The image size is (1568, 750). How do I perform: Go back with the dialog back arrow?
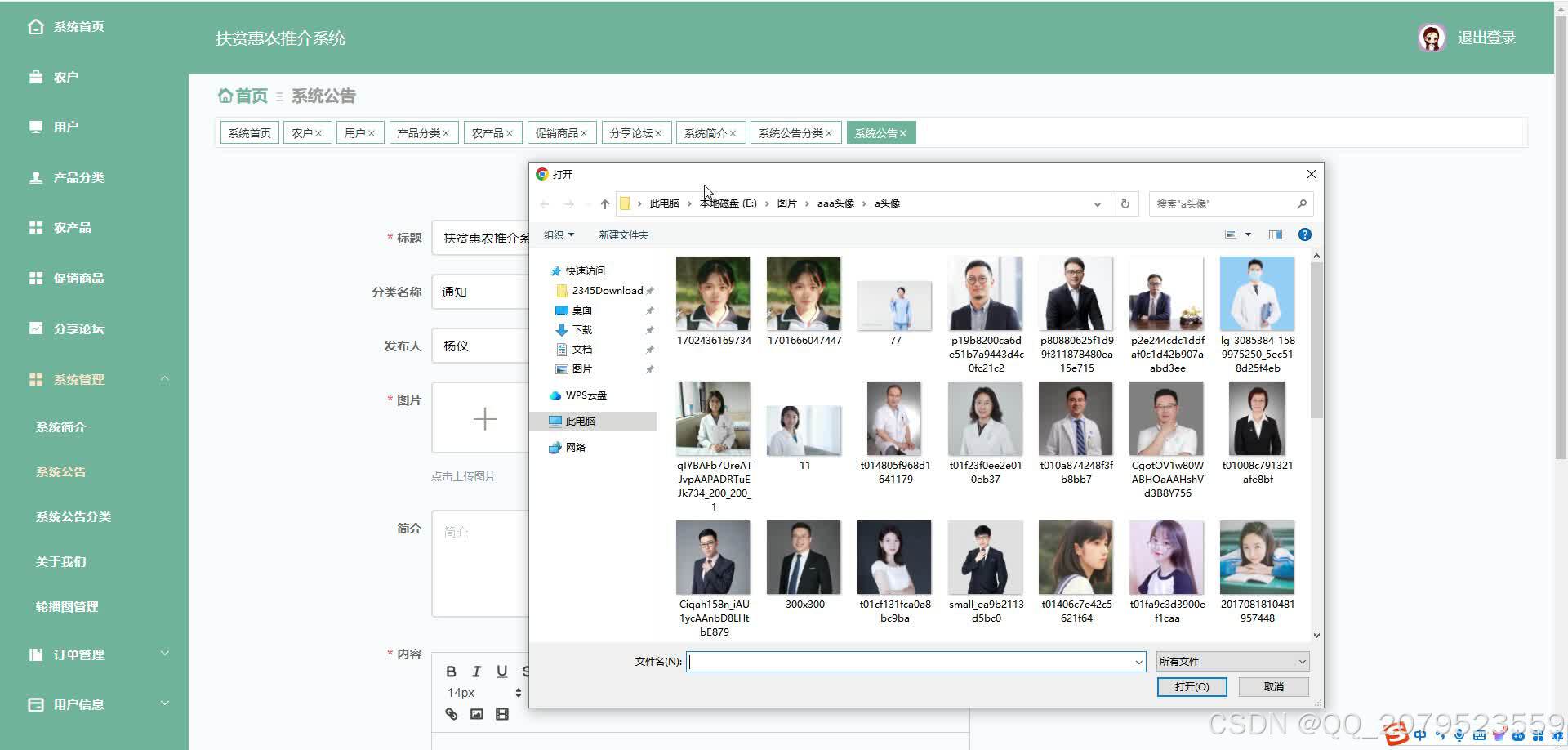coord(544,203)
